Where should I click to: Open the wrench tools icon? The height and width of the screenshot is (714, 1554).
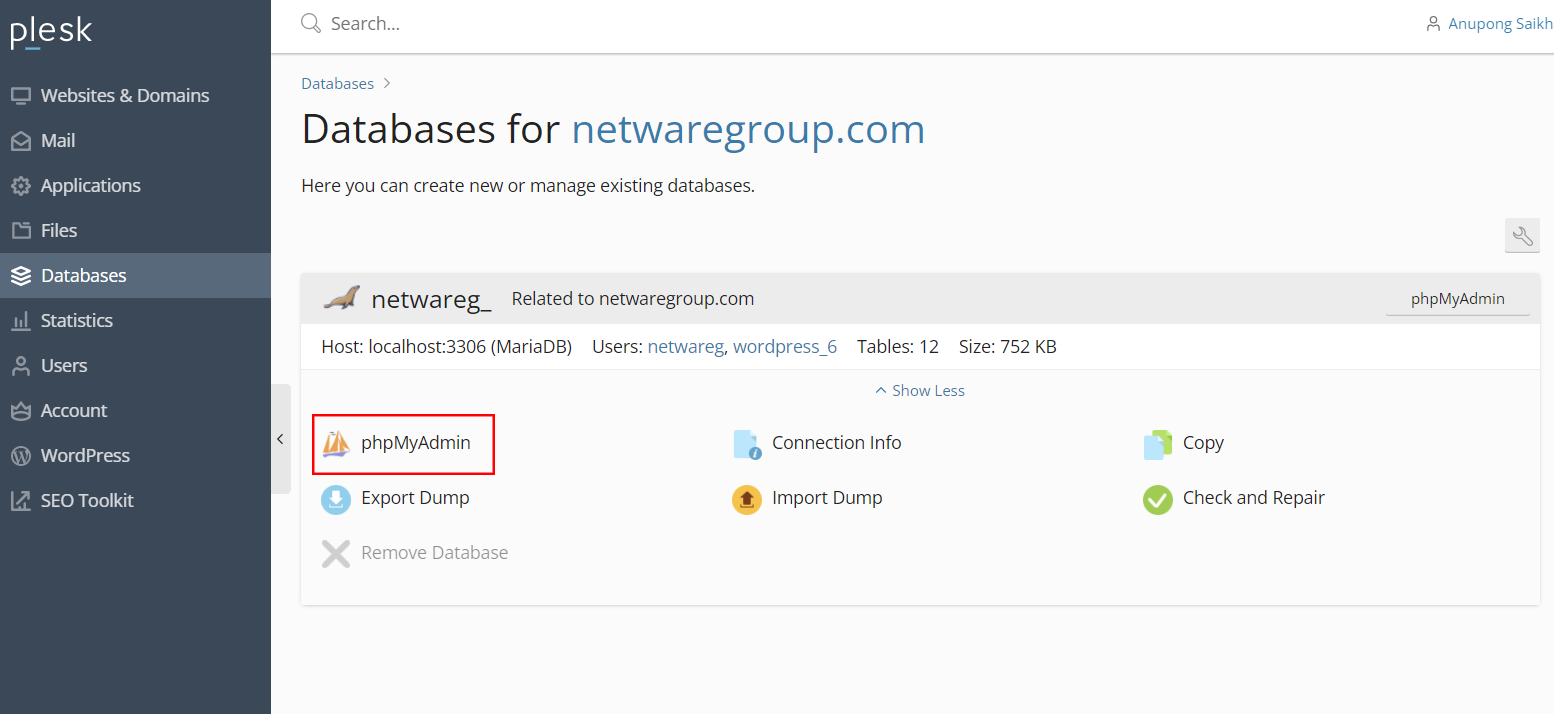point(1522,236)
